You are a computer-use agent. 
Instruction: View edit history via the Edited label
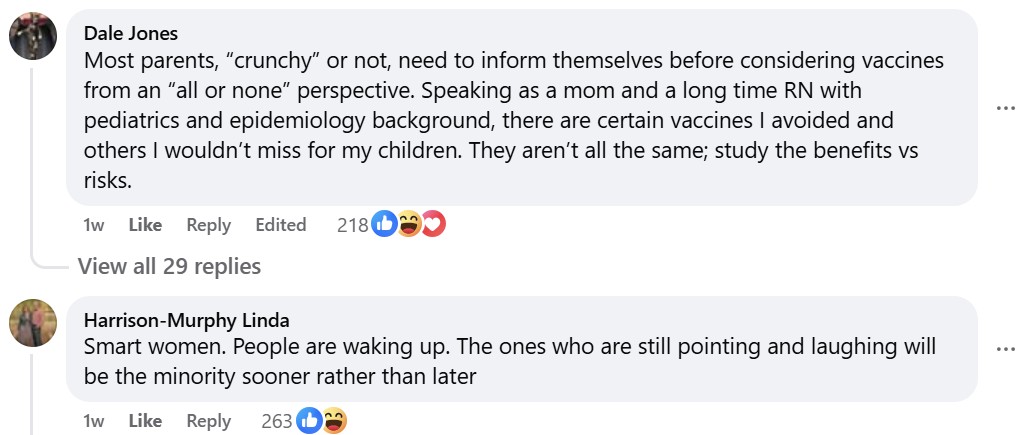coord(280,225)
